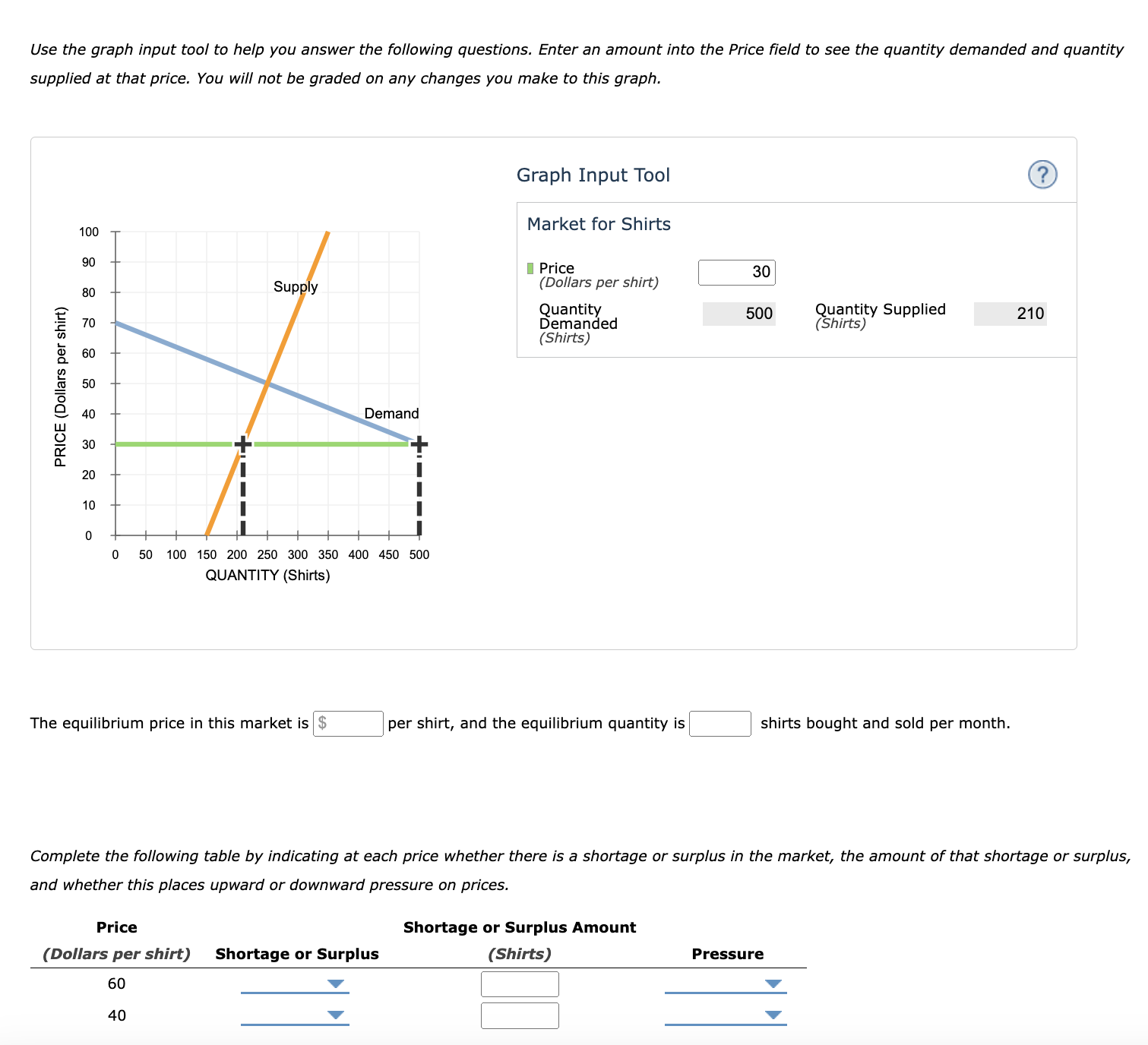This screenshot has width=1148, height=1045.
Task: Select the Price input field showing 30
Action: [735, 271]
